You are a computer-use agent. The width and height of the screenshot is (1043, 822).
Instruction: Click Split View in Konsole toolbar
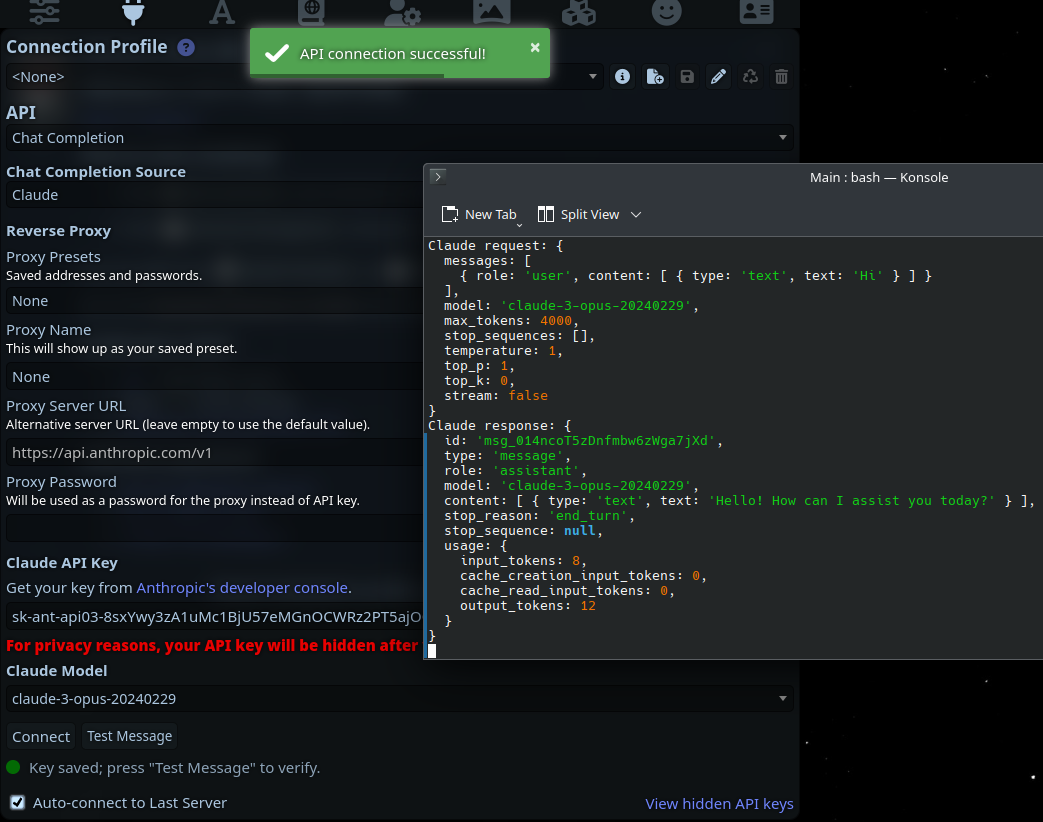pos(579,214)
